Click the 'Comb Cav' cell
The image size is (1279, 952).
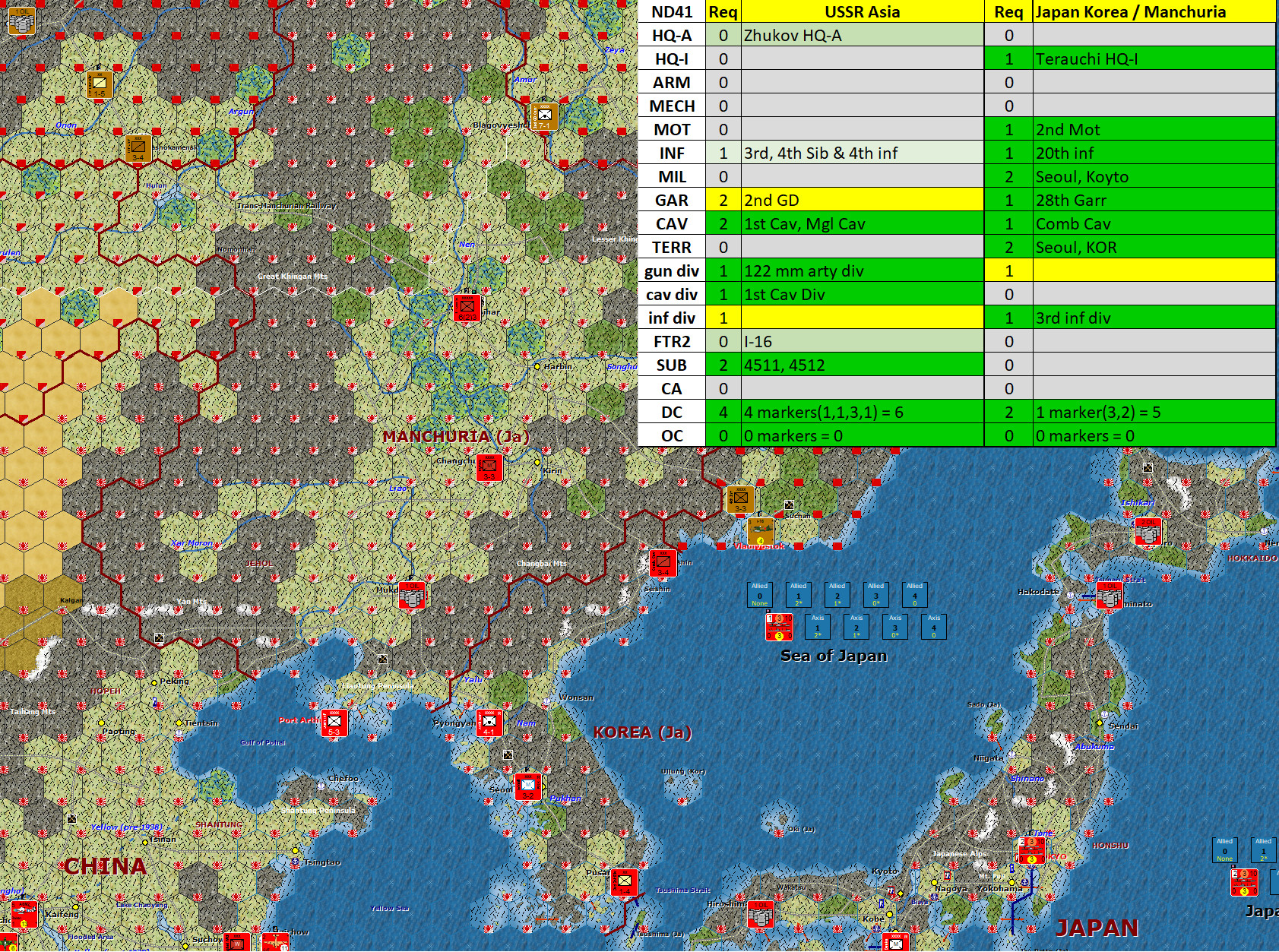1154,223
